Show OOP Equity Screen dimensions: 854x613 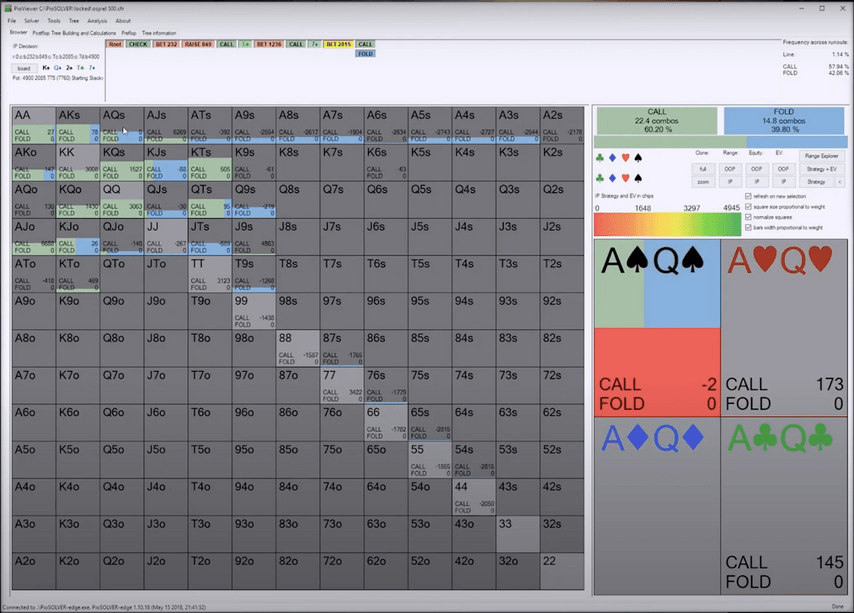[x=757, y=169]
